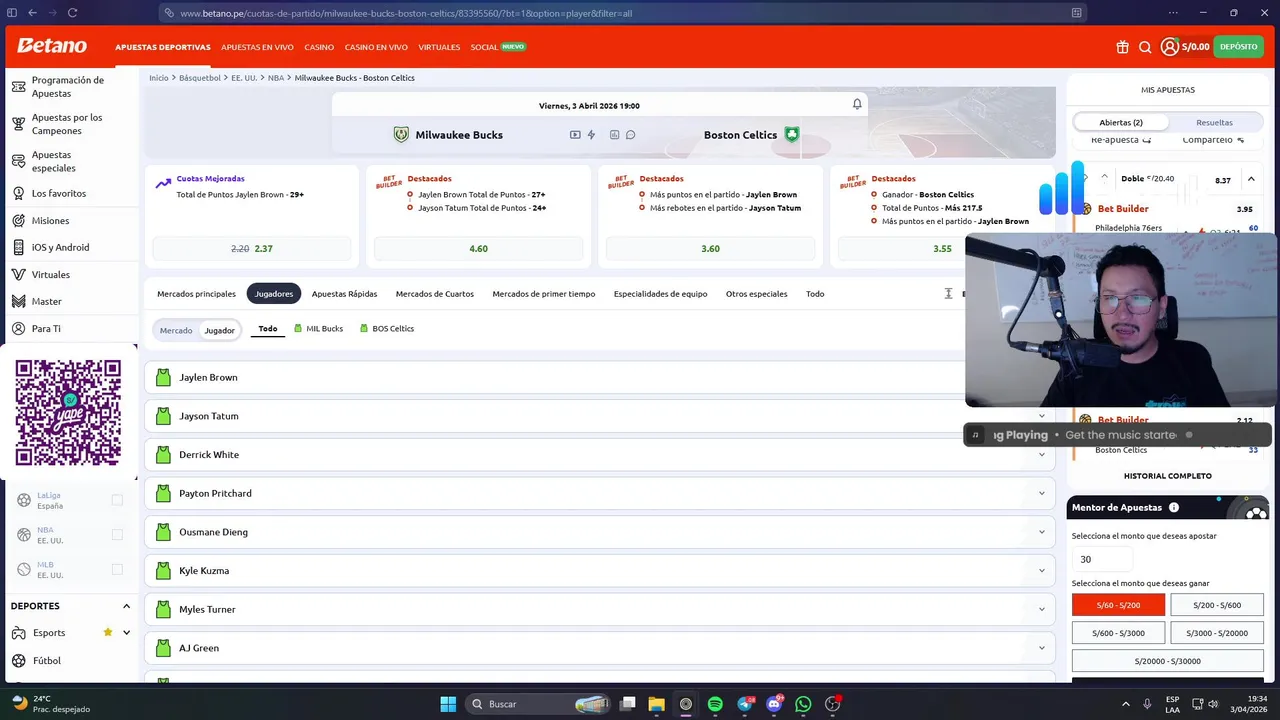Open Mentor de Apuestas info icon
This screenshot has height=720, width=1280.
click(1174, 508)
